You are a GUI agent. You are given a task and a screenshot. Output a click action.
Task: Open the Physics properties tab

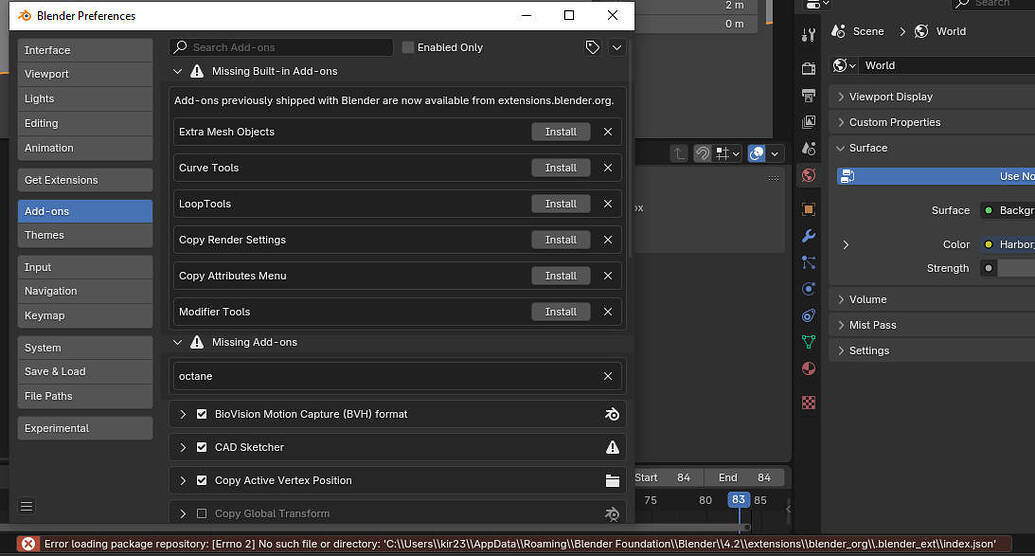click(809, 289)
